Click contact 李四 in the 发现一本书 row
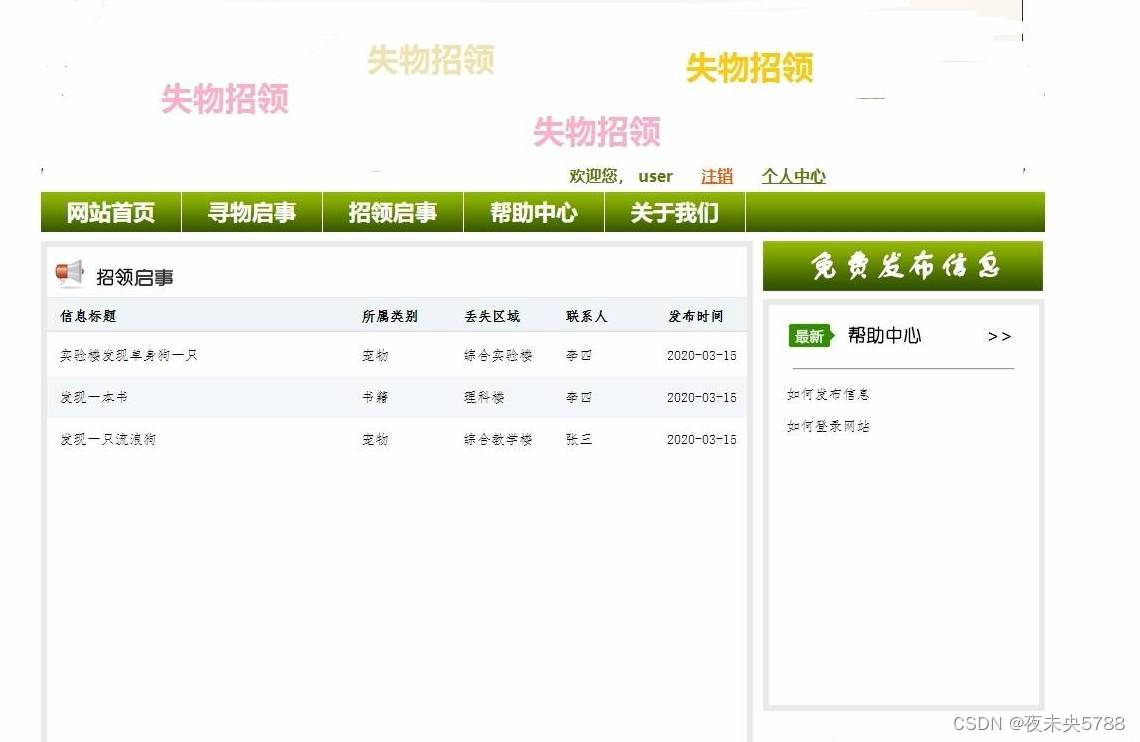1140x742 pixels. (x=579, y=397)
